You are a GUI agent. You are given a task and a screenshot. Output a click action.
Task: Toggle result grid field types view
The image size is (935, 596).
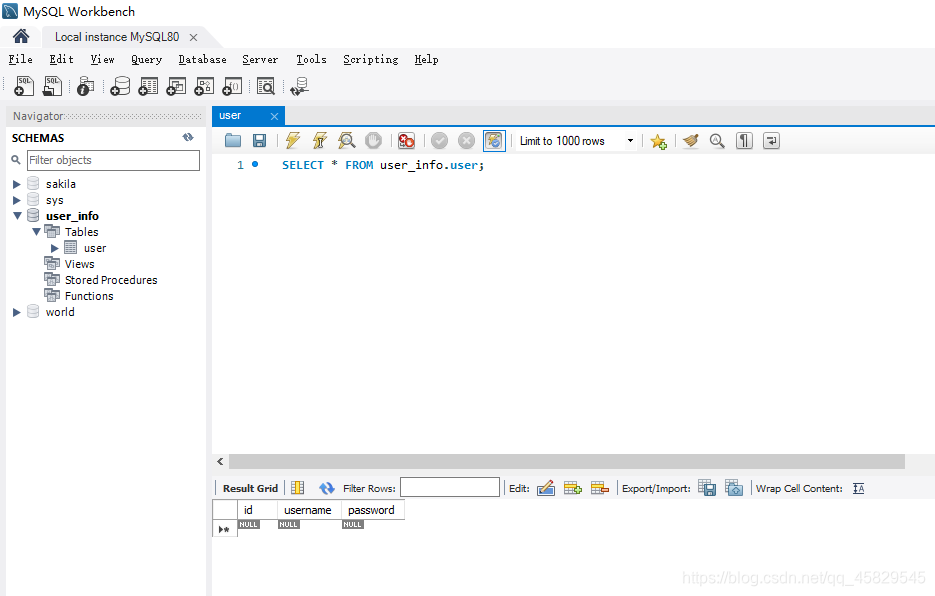point(298,488)
